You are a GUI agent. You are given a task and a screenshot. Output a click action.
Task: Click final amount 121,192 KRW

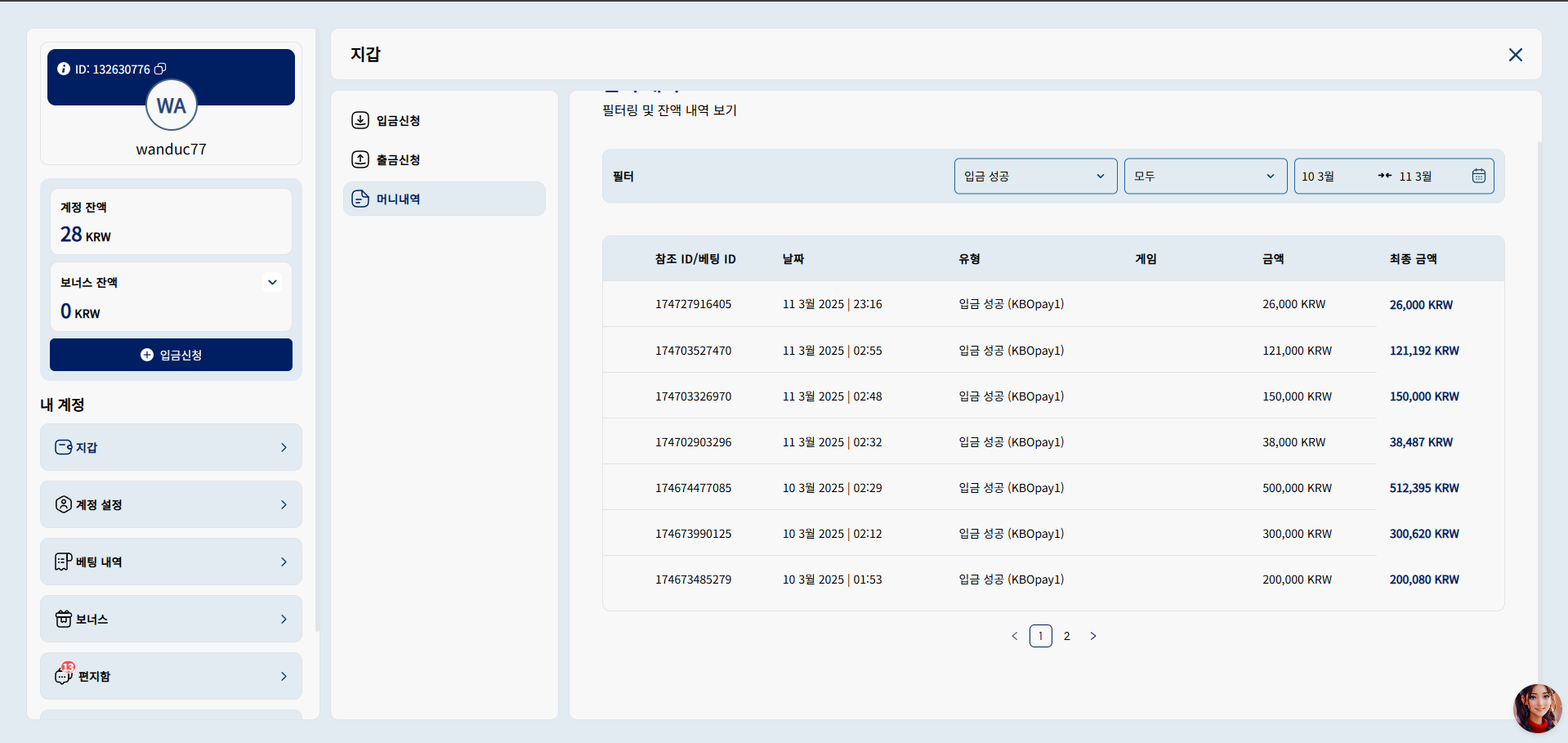pyautogui.click(x=1424, y=351)
